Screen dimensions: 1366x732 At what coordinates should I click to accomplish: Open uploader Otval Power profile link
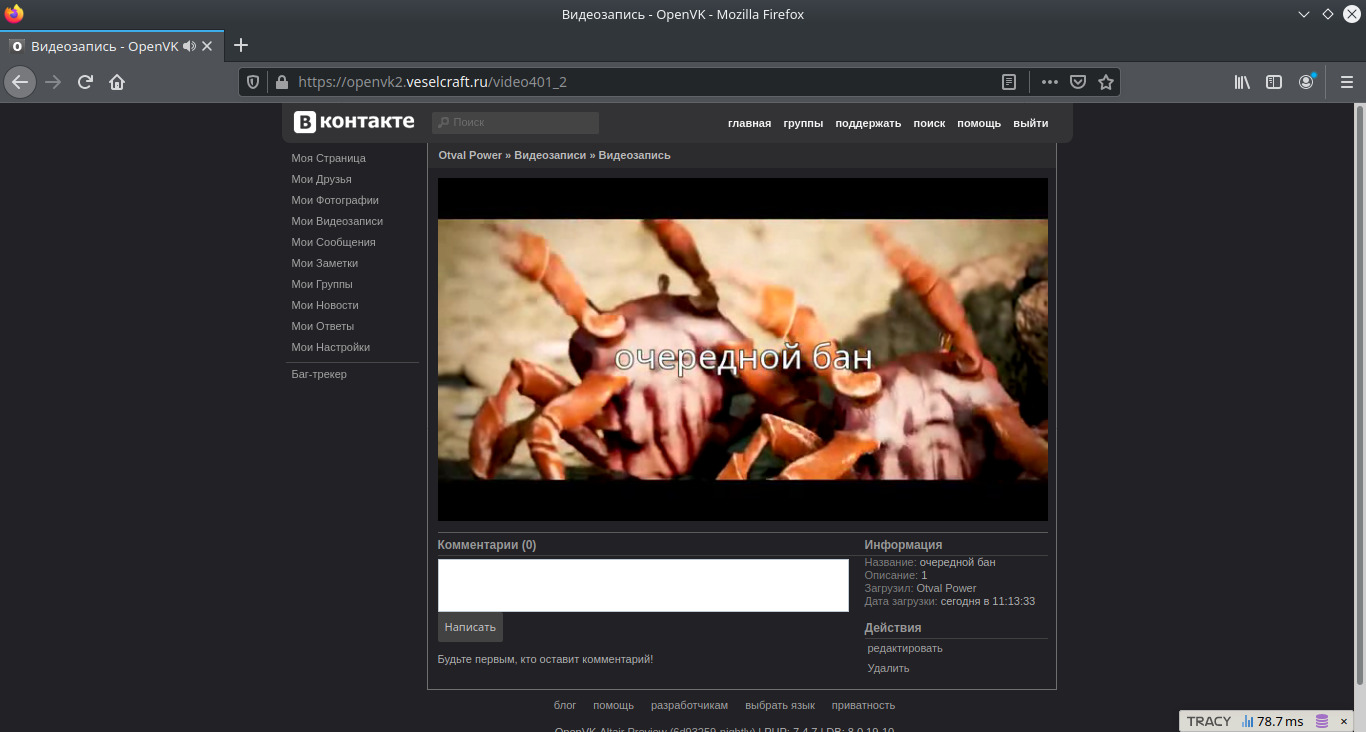(946, 588)
